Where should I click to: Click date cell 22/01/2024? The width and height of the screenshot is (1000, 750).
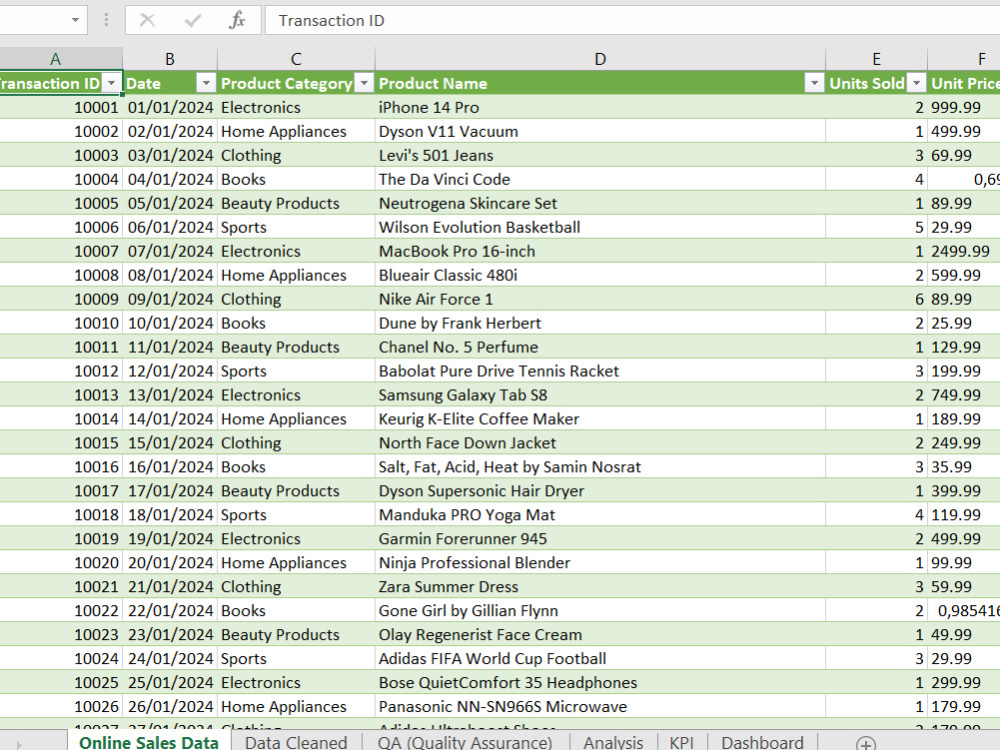point(170,611)
